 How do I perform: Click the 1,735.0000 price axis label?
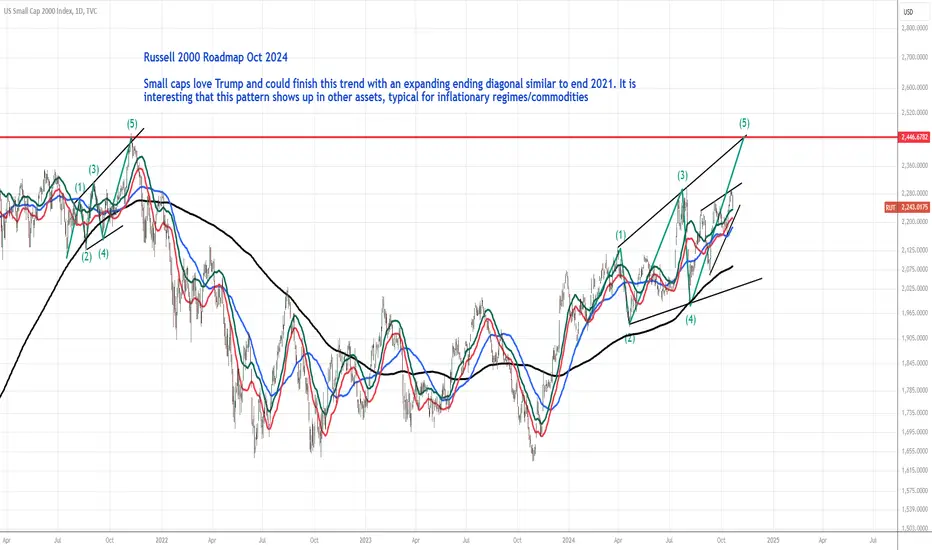pyautogui.click(x=914, y=413)
